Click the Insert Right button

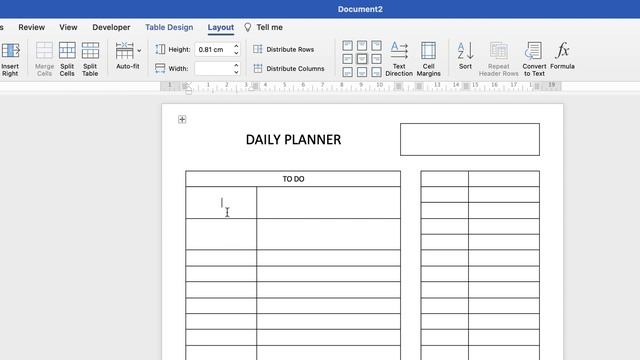[10, 59]
